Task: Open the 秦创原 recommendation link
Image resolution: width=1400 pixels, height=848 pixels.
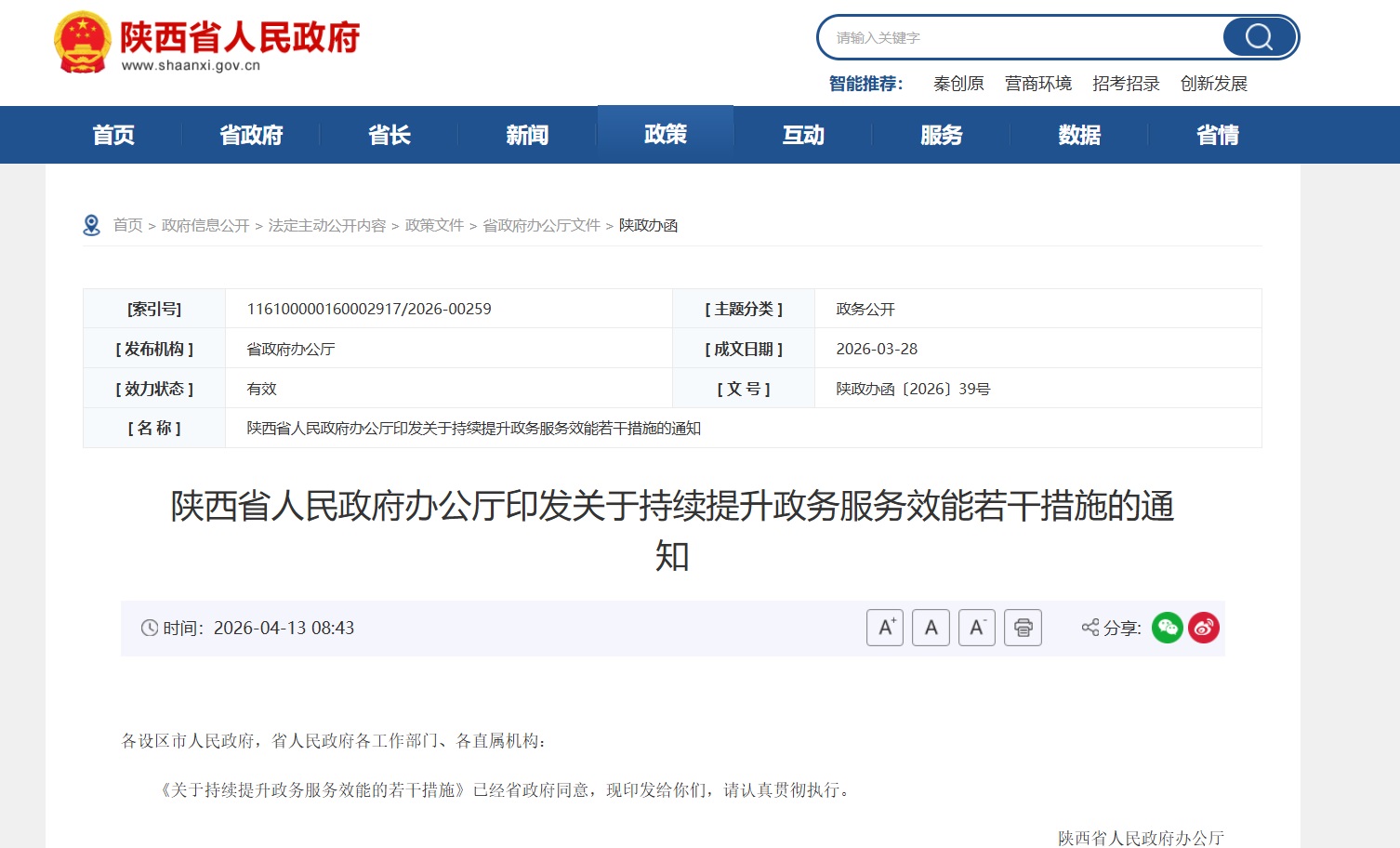Action: click(958, 83)
